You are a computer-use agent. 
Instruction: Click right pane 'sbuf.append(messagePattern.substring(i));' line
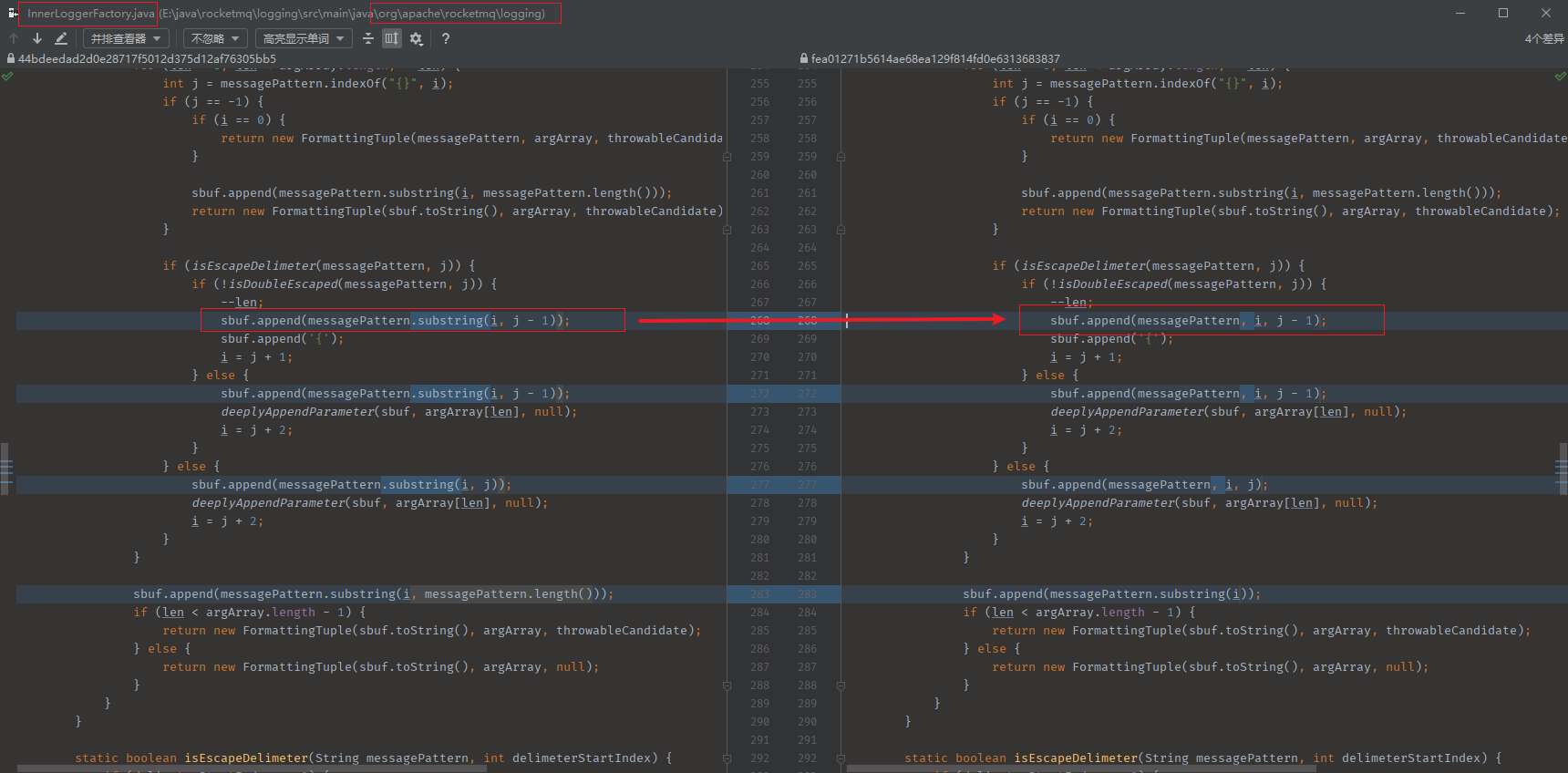coord(1112,594)
